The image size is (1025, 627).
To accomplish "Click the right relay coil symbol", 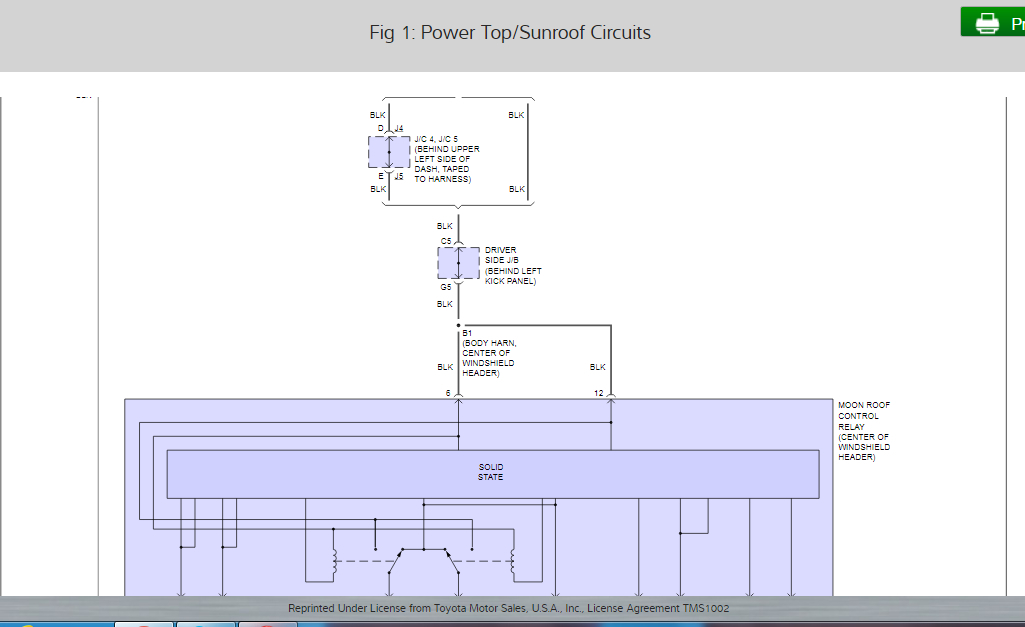I will pyautogui.click(x=513, y=563).
